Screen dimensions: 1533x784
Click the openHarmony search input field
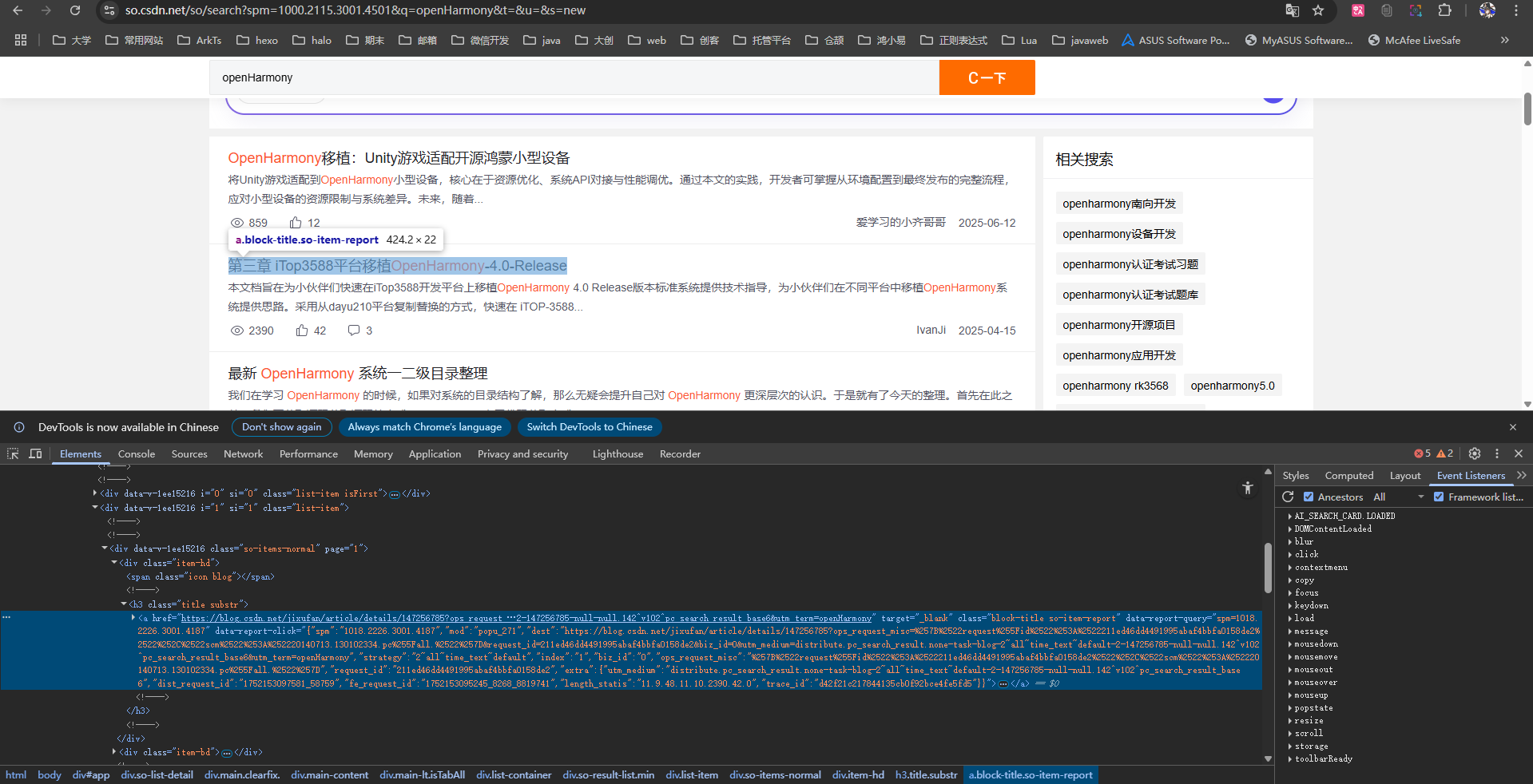pyautogui.click(x=575, y=77)
